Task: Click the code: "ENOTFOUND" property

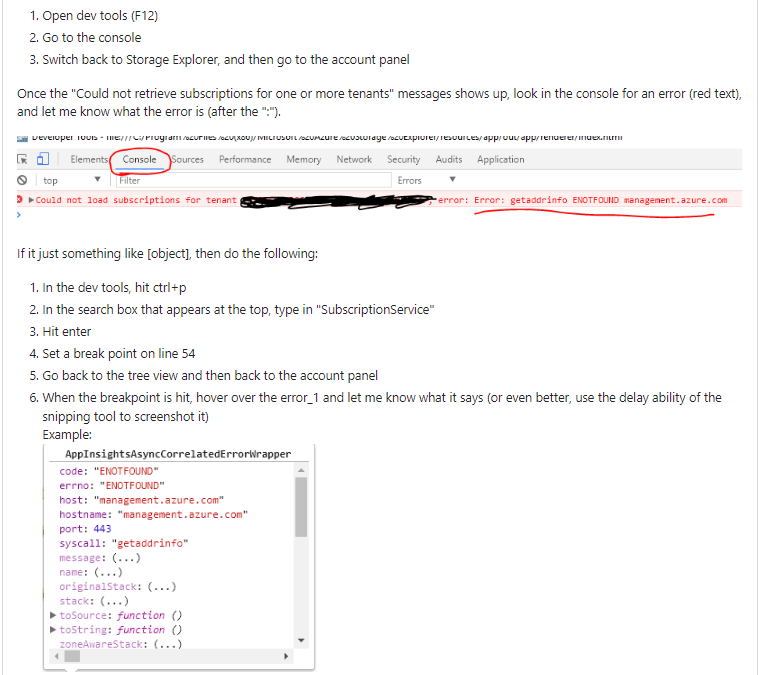Action: click(x=109, y=471)
